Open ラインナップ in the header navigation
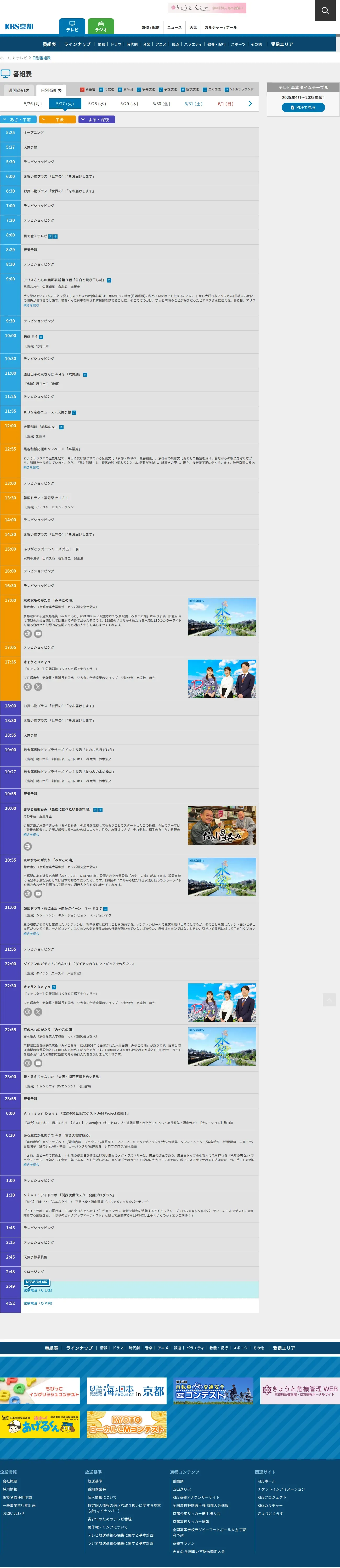This screenshot has width=340, height=1568. pyautogui.click(x=77, y=44)
